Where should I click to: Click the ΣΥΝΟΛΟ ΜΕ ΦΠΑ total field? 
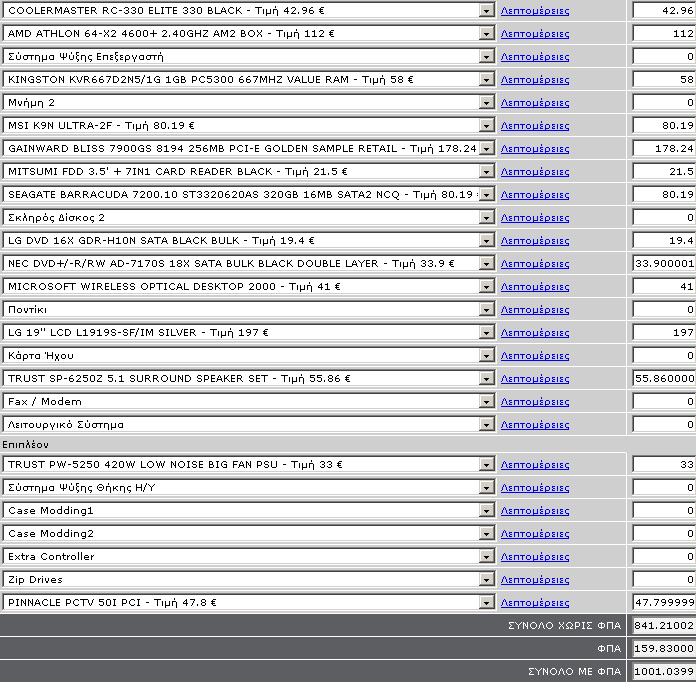664,672
